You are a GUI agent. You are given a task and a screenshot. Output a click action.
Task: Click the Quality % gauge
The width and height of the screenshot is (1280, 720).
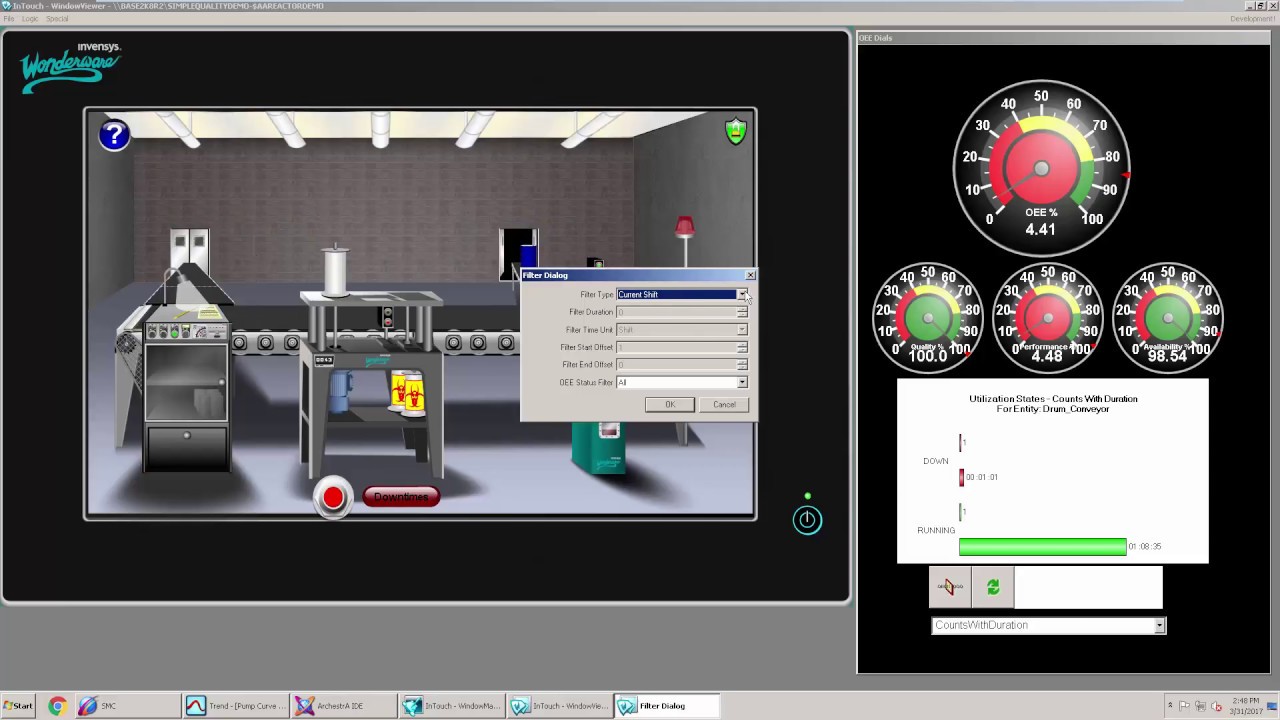pos(928,318)
